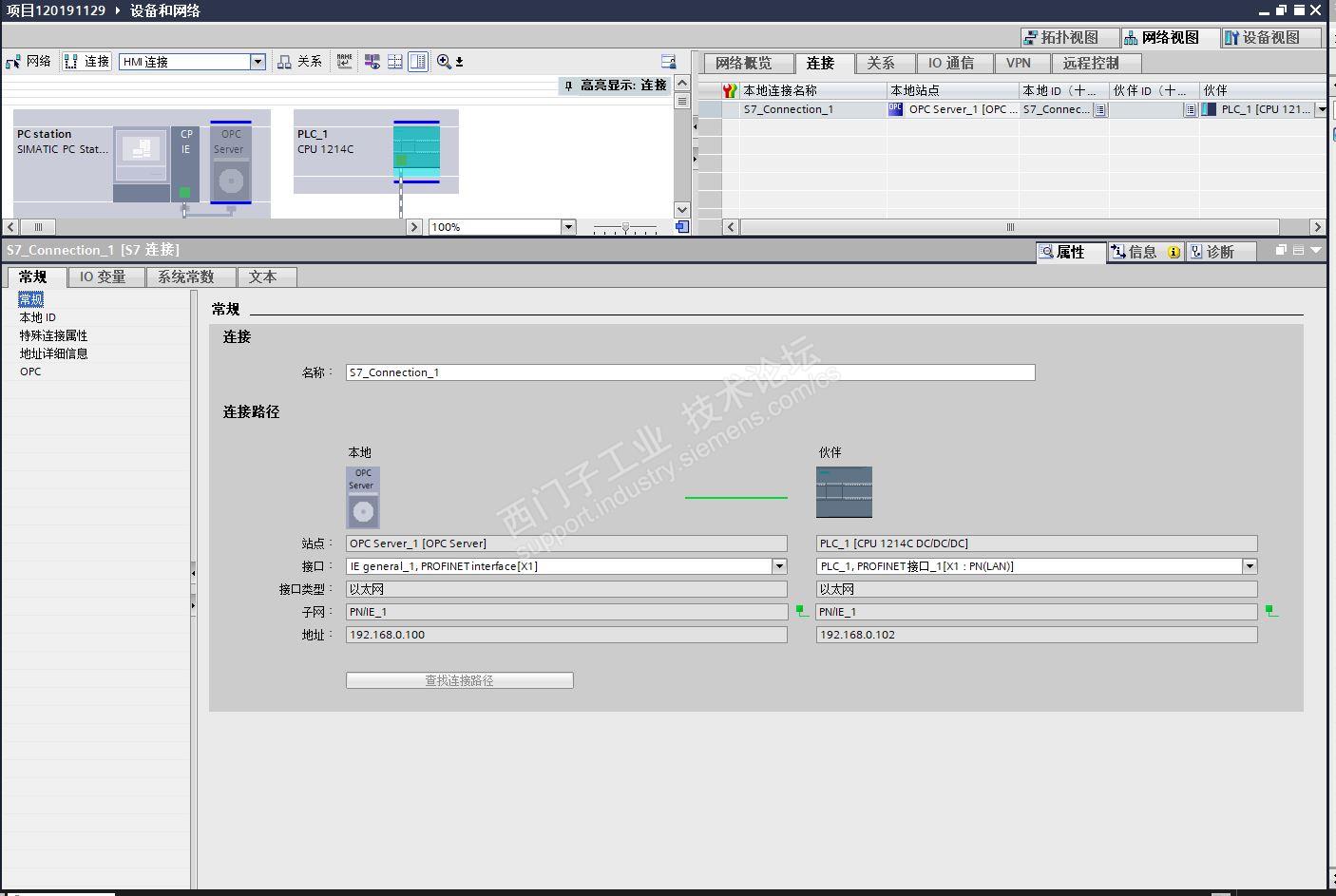Viewport: 1336px width, 896px height.
Task: Click the overview navigation icon near zoom slider
Action: 681,227
